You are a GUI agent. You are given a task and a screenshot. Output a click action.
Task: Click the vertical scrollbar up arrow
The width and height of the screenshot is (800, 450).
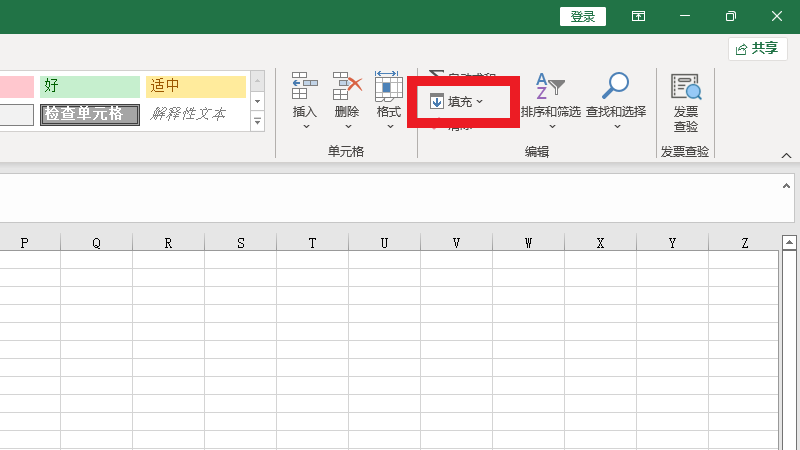click(x=789, y=243)
